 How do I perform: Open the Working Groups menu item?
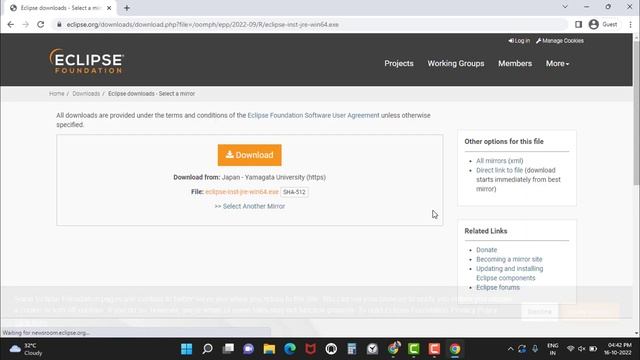pyautogui.click(x=456, y=63)
